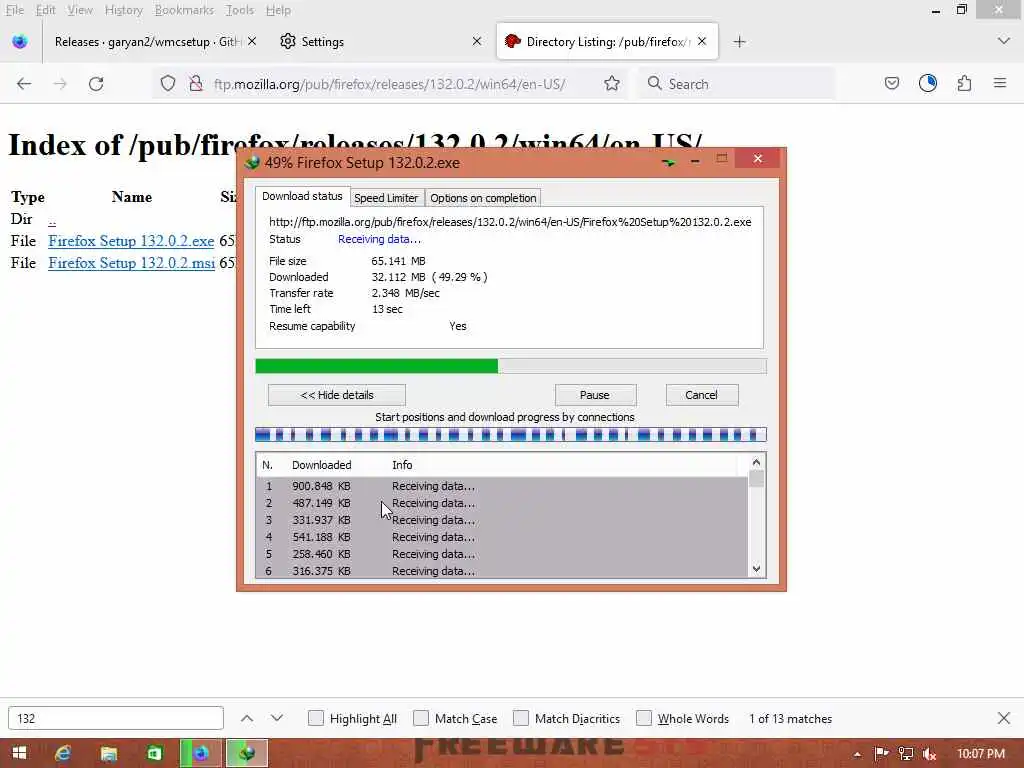Open the Store icon on the taskbar

click(155, 753)
